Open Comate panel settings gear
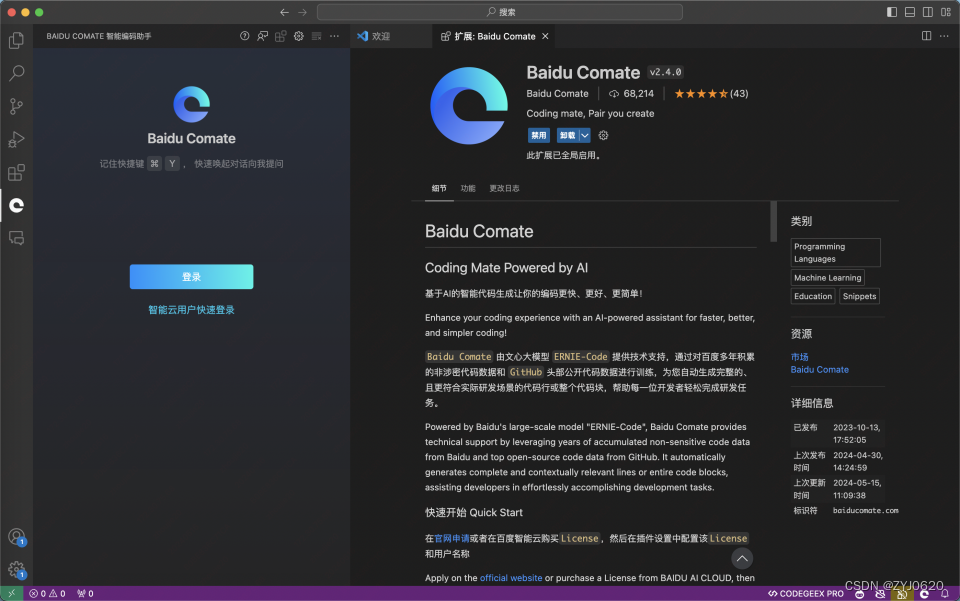 click(x=299, y=36)
